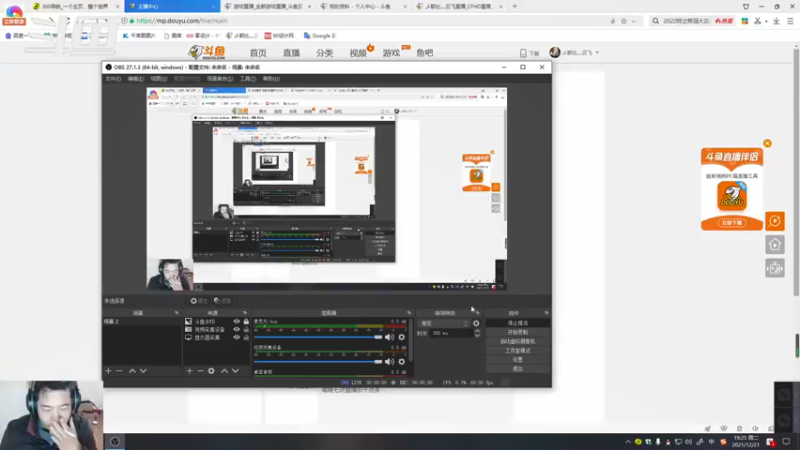Viewport: 800px width, 450px height.
Task: Open 麦克风/Aux audio settings gear
Action: (x=402, y=337)
